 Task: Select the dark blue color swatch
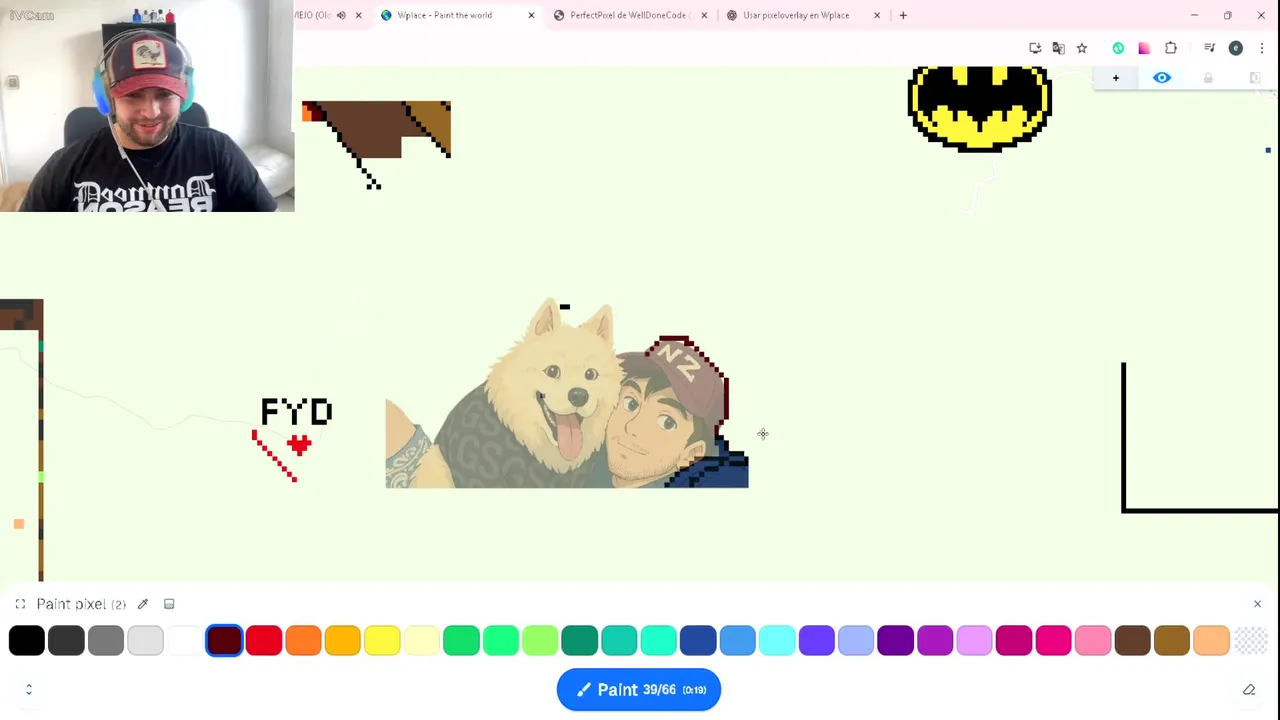tap(698, 640)
